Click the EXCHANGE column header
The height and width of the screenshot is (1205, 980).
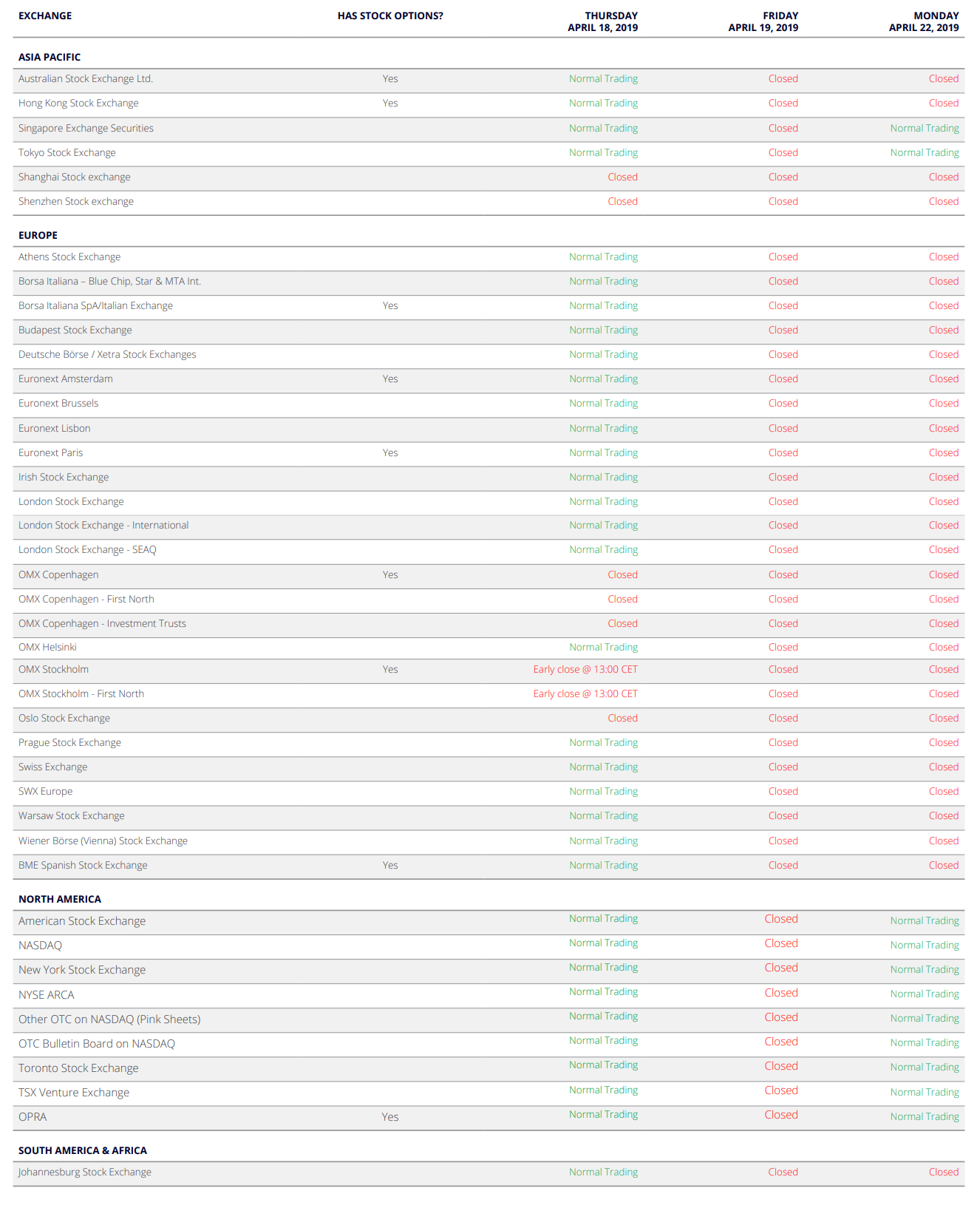(45, 16)
